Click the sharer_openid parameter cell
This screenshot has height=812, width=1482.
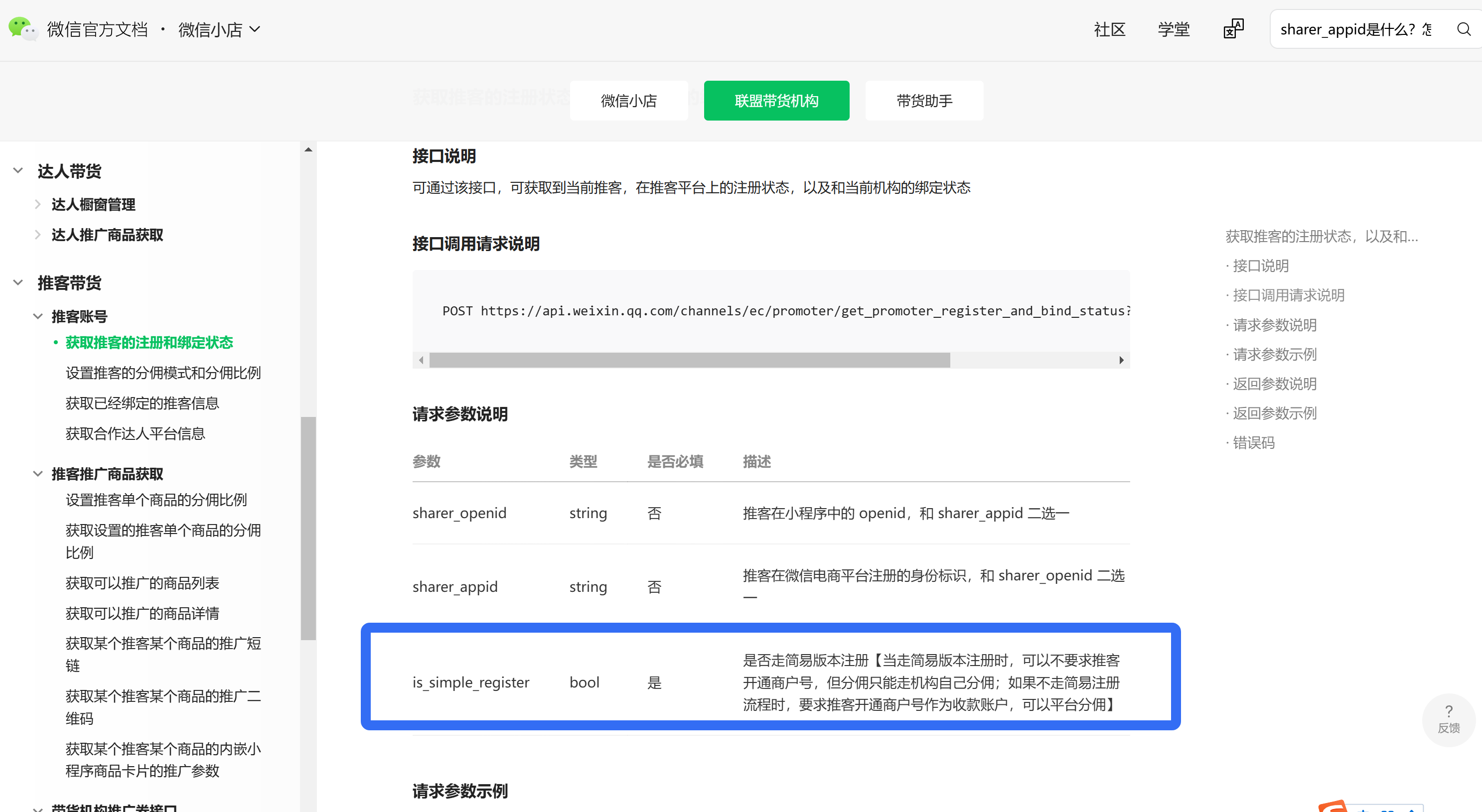pos(459,513)
